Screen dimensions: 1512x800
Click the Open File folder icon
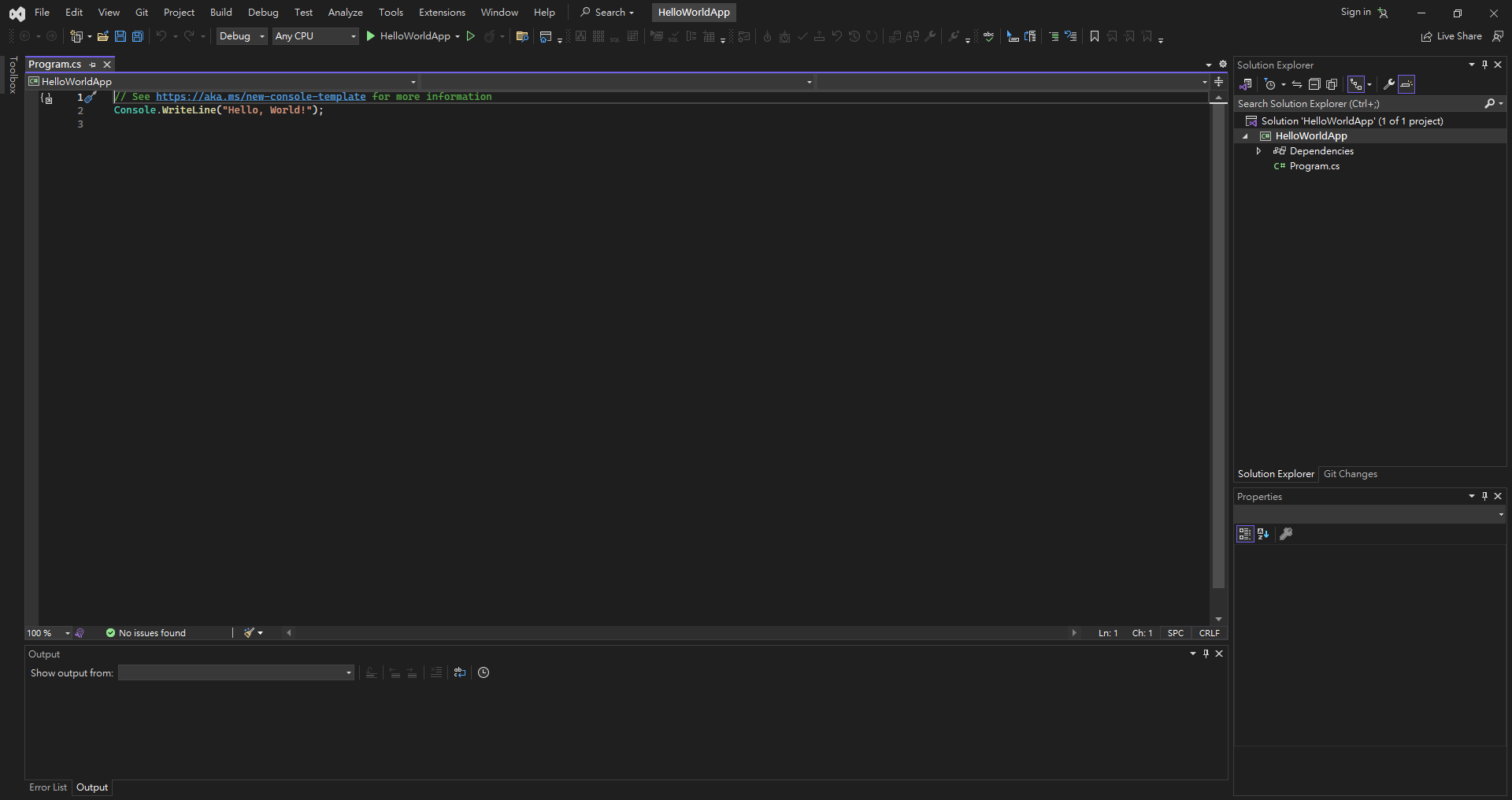(x=102, y=36)
